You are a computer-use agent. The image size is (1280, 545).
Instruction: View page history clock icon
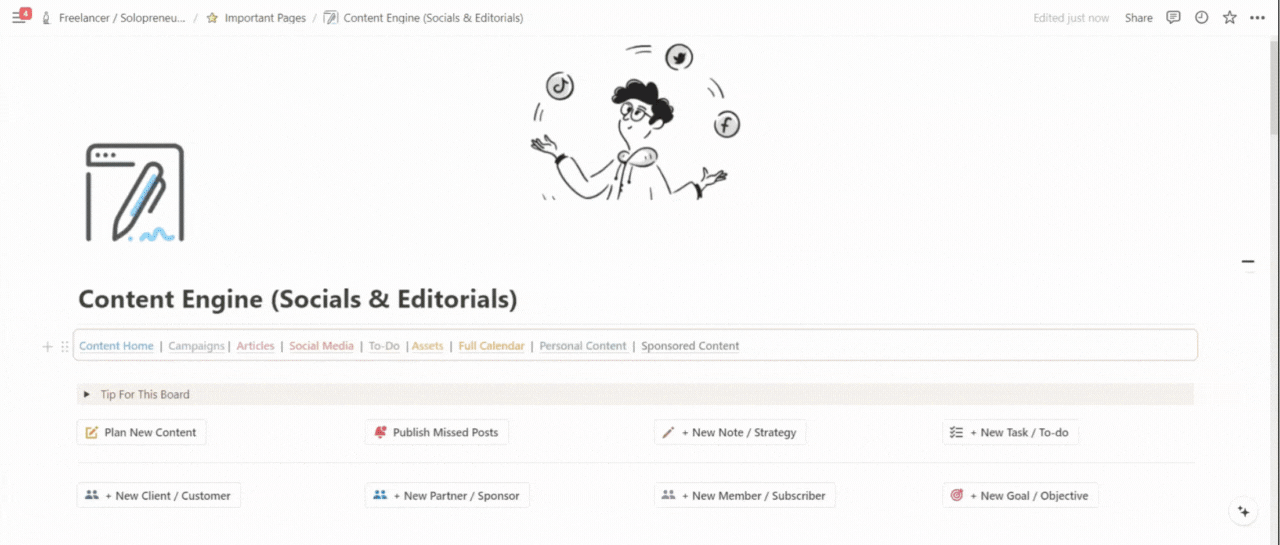1202,18
